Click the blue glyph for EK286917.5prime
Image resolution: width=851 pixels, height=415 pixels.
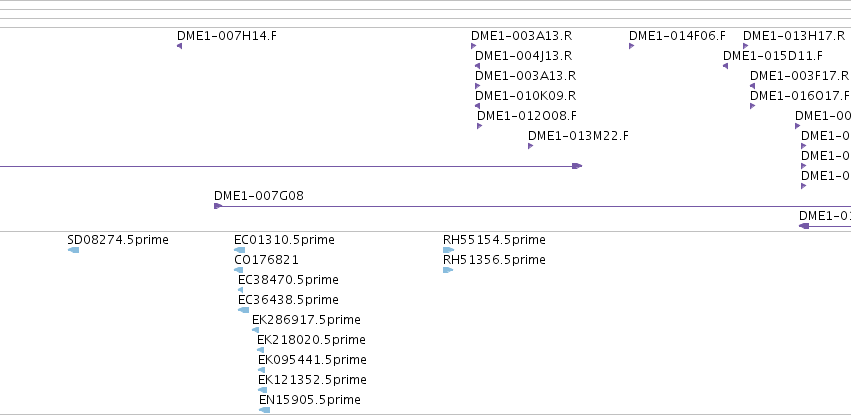tap(256, 330)
